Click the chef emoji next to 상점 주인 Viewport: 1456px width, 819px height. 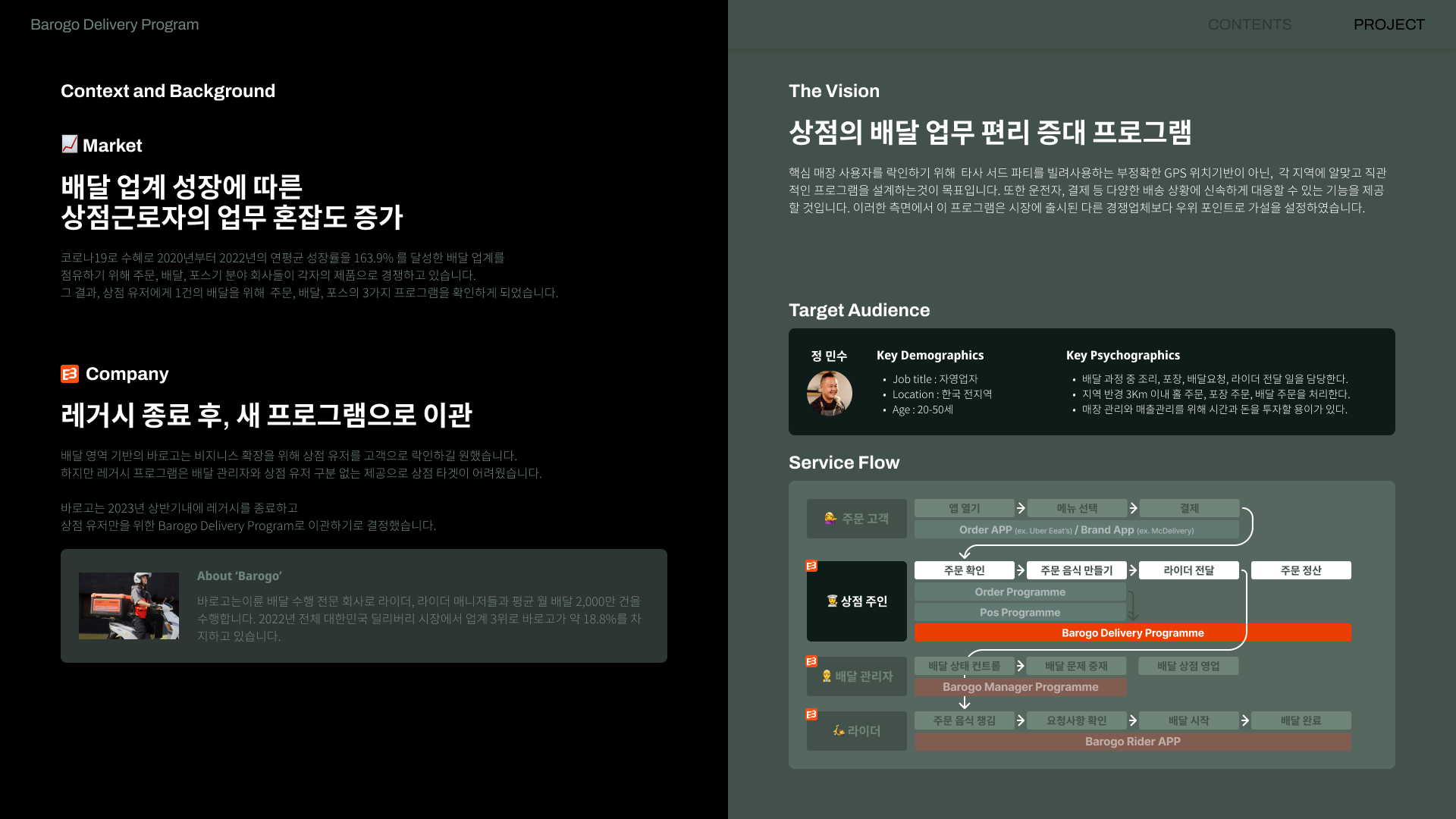832,601
